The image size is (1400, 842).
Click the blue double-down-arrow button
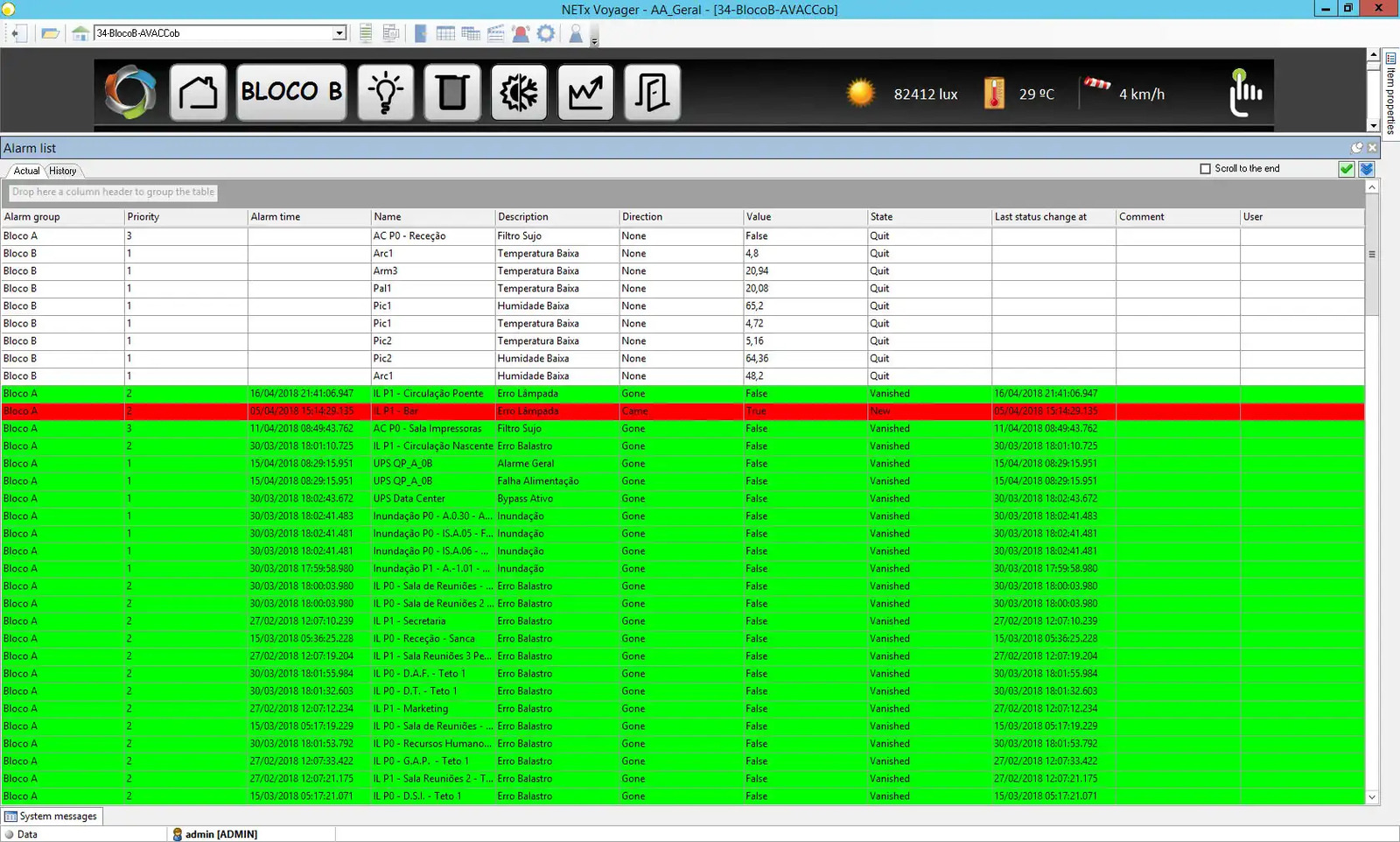(1367, 169)
